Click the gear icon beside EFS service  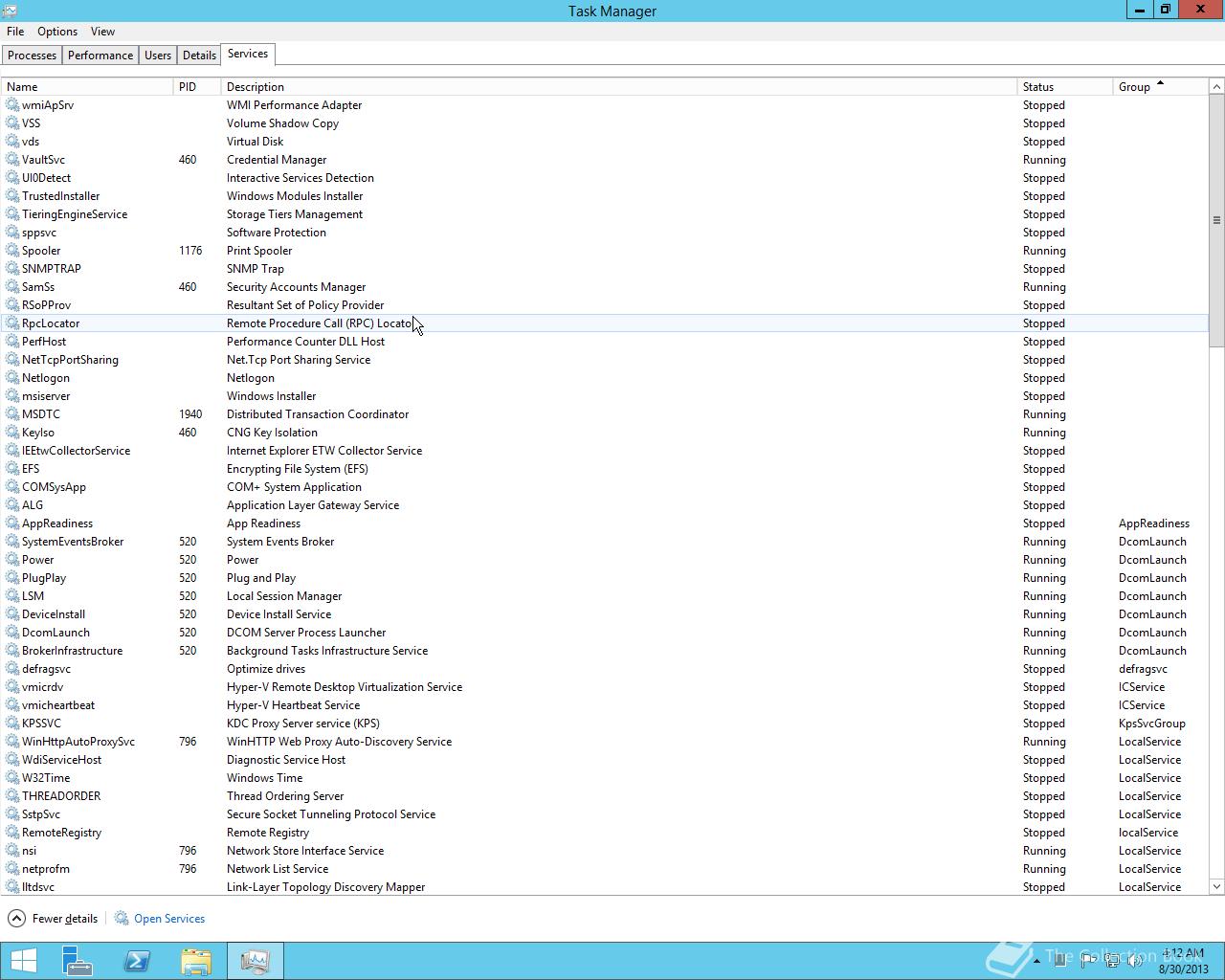pos(12,469)
